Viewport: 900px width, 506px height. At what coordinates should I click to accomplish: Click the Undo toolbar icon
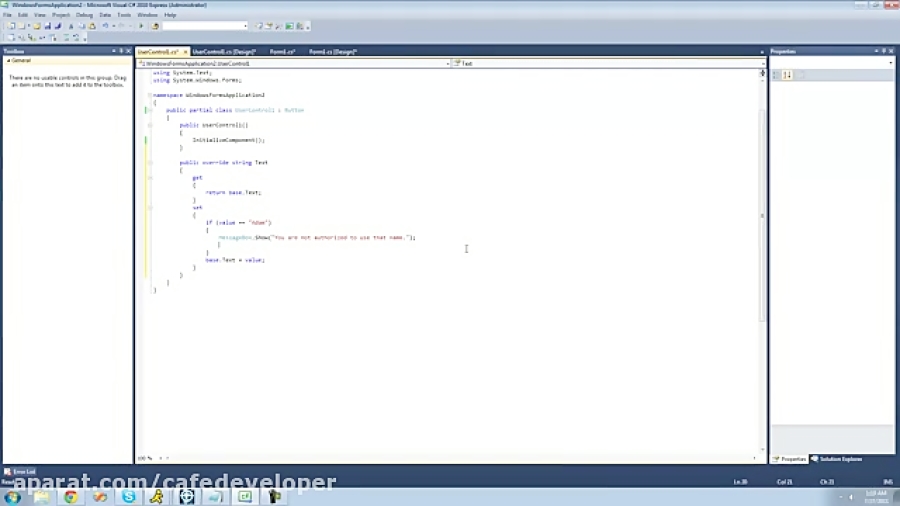[106, 26]
